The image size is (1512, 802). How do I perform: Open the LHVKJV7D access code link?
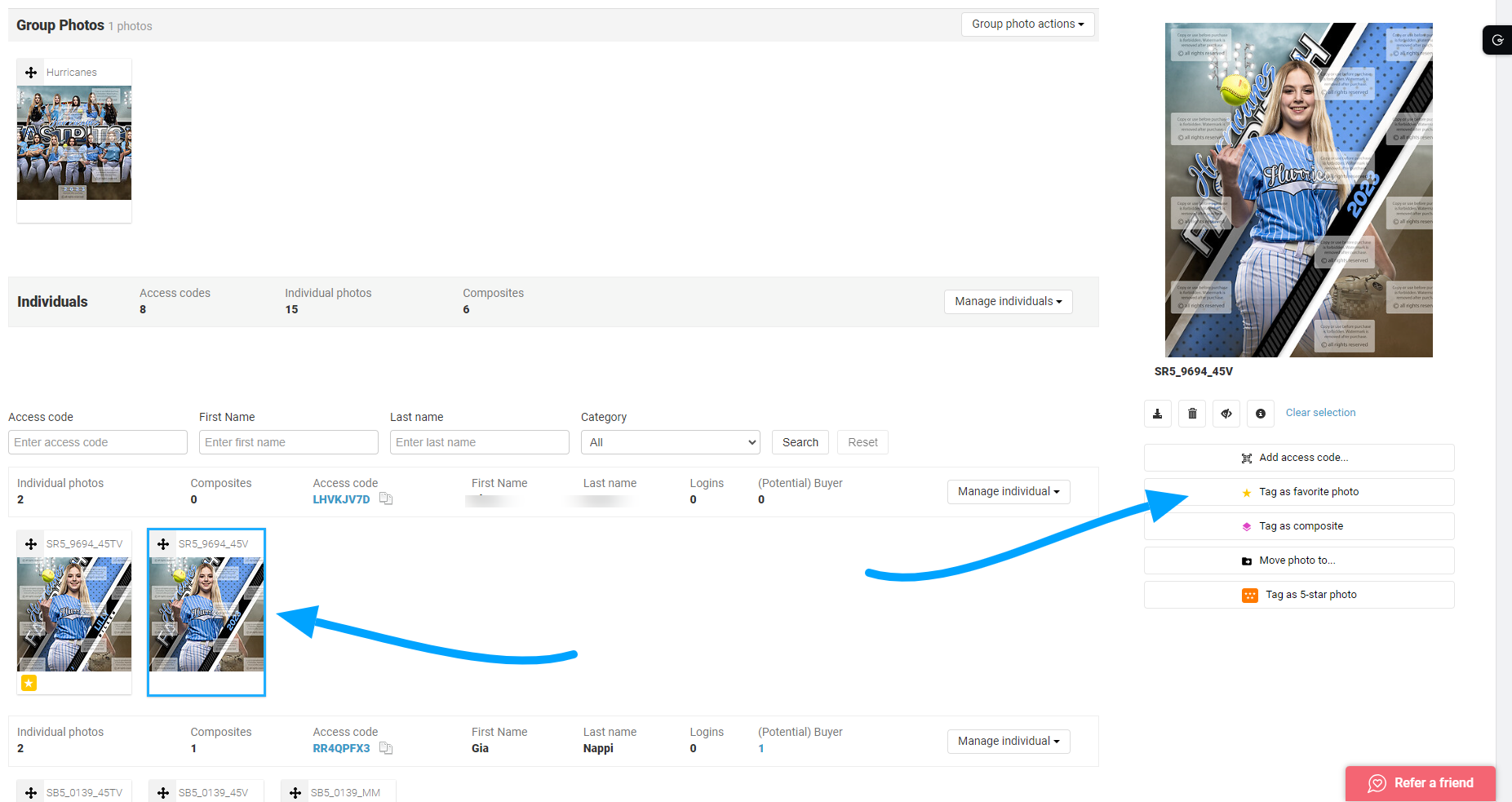point(341,499)
